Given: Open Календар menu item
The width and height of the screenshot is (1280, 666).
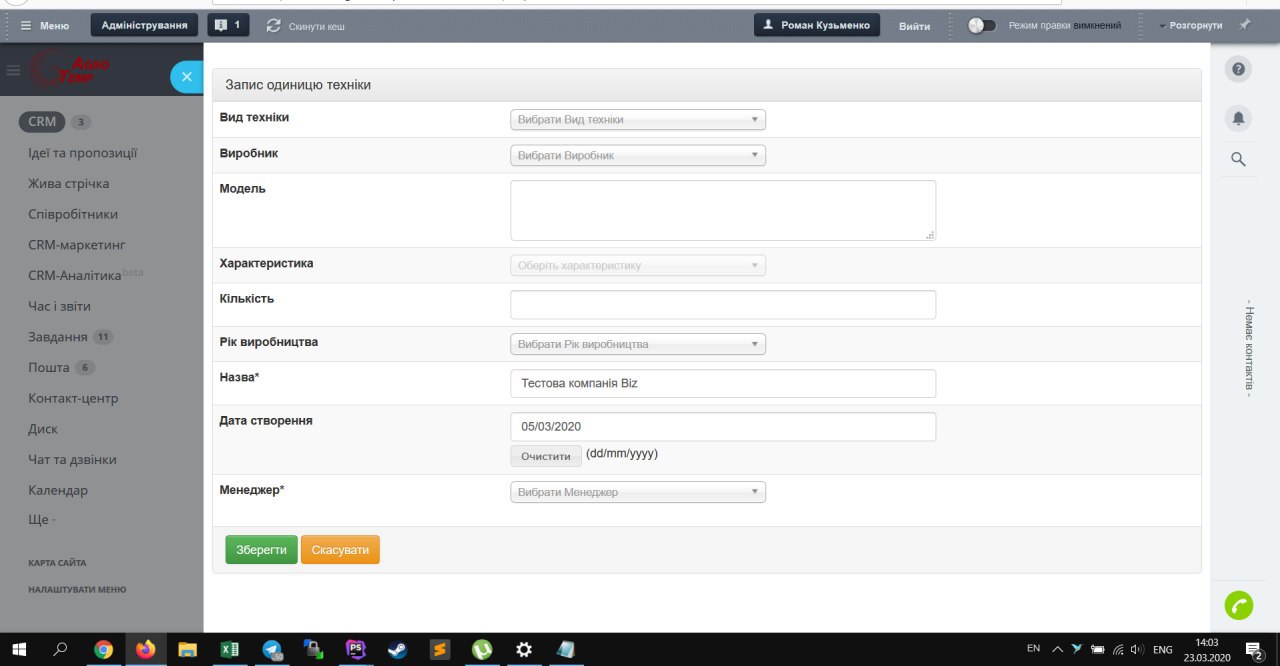Looking at the screenshot, I should click(58, 490).
